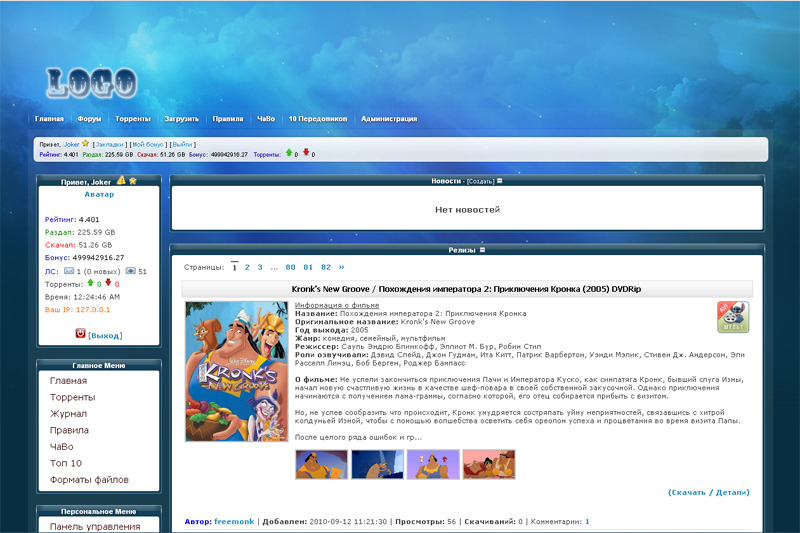Open Торренты in the top navigation
The width and height of the screenshot is (800, 533).
(x=133, y=119)
